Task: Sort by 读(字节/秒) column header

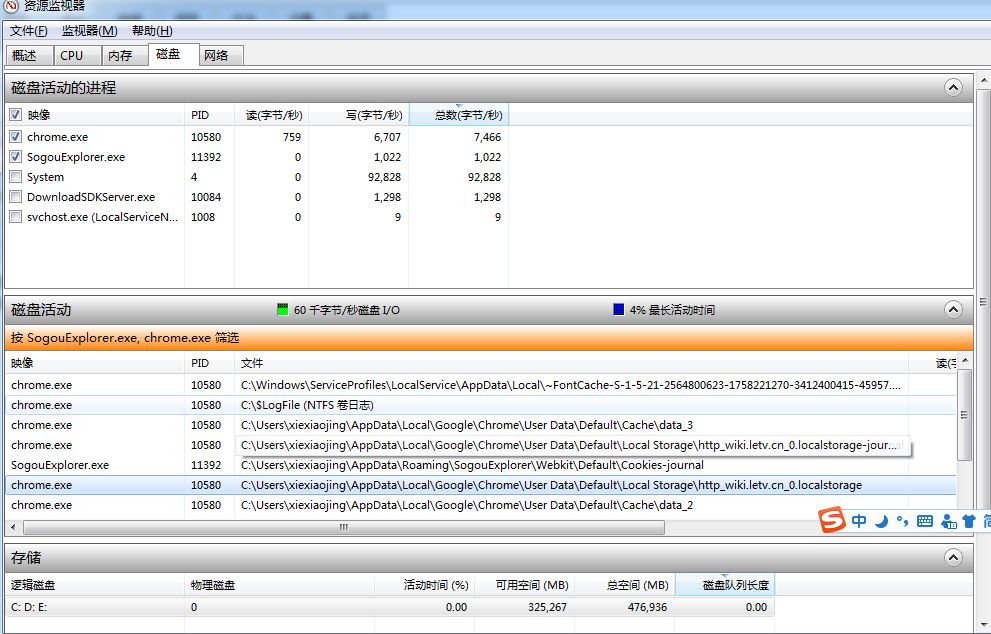Action: click(x=272, y=115)
